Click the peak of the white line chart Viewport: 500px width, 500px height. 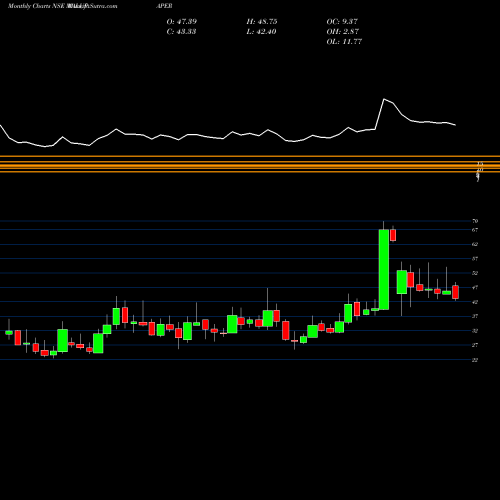tap(384, 99)
